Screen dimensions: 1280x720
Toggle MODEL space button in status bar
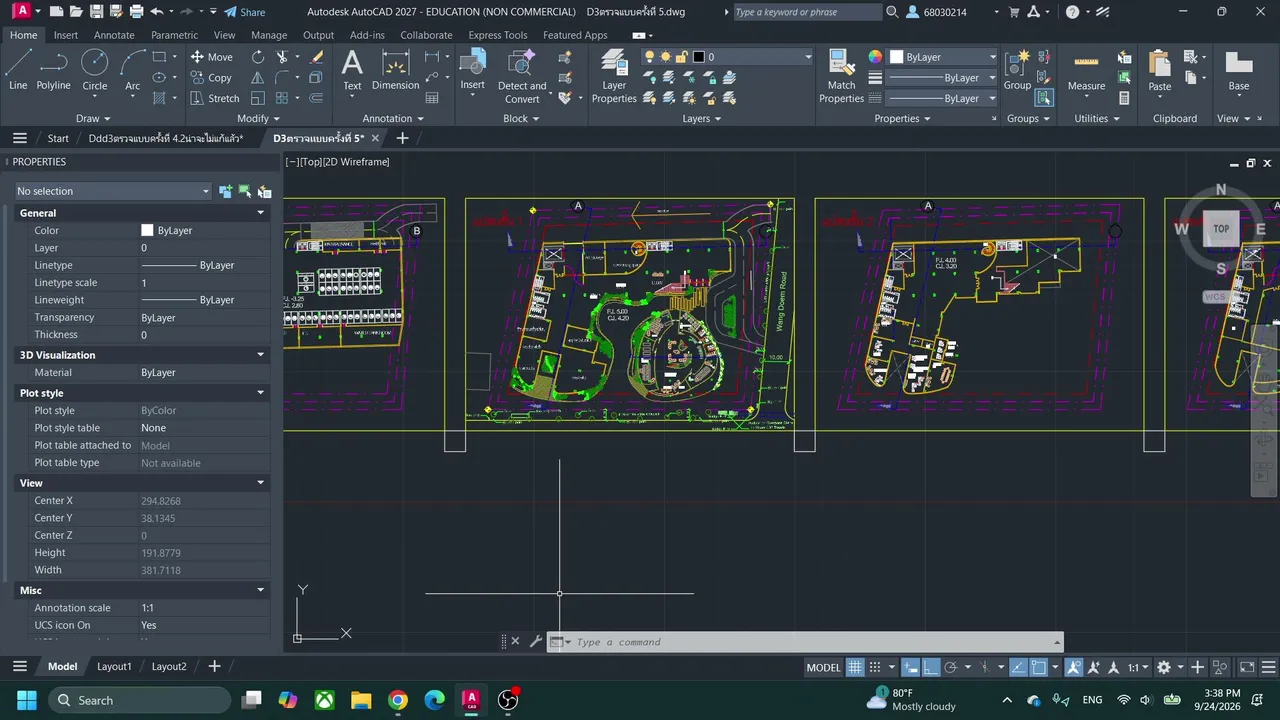824,667
